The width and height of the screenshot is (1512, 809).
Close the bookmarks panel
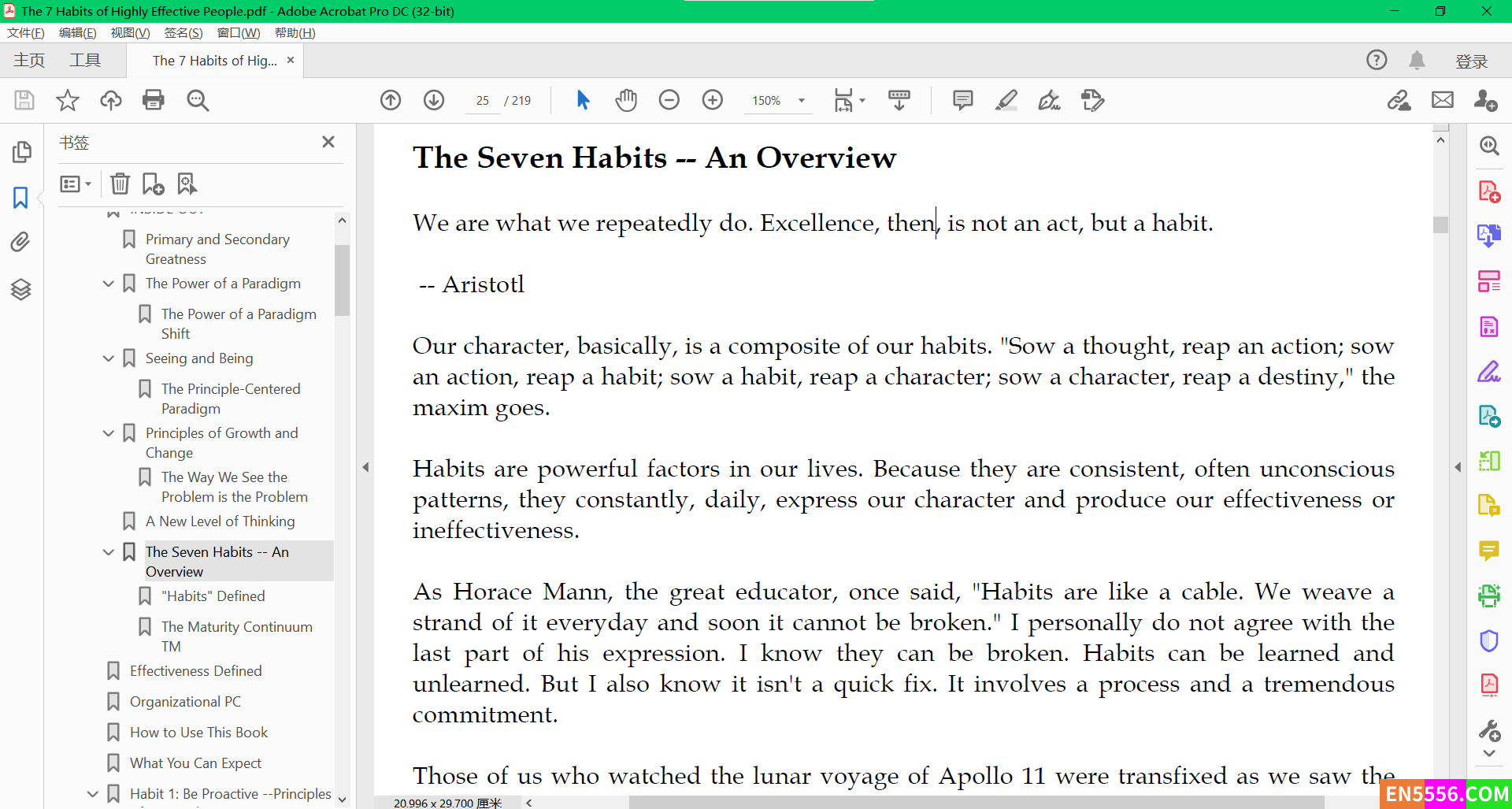pyautogui.click(x=328, y=142)
